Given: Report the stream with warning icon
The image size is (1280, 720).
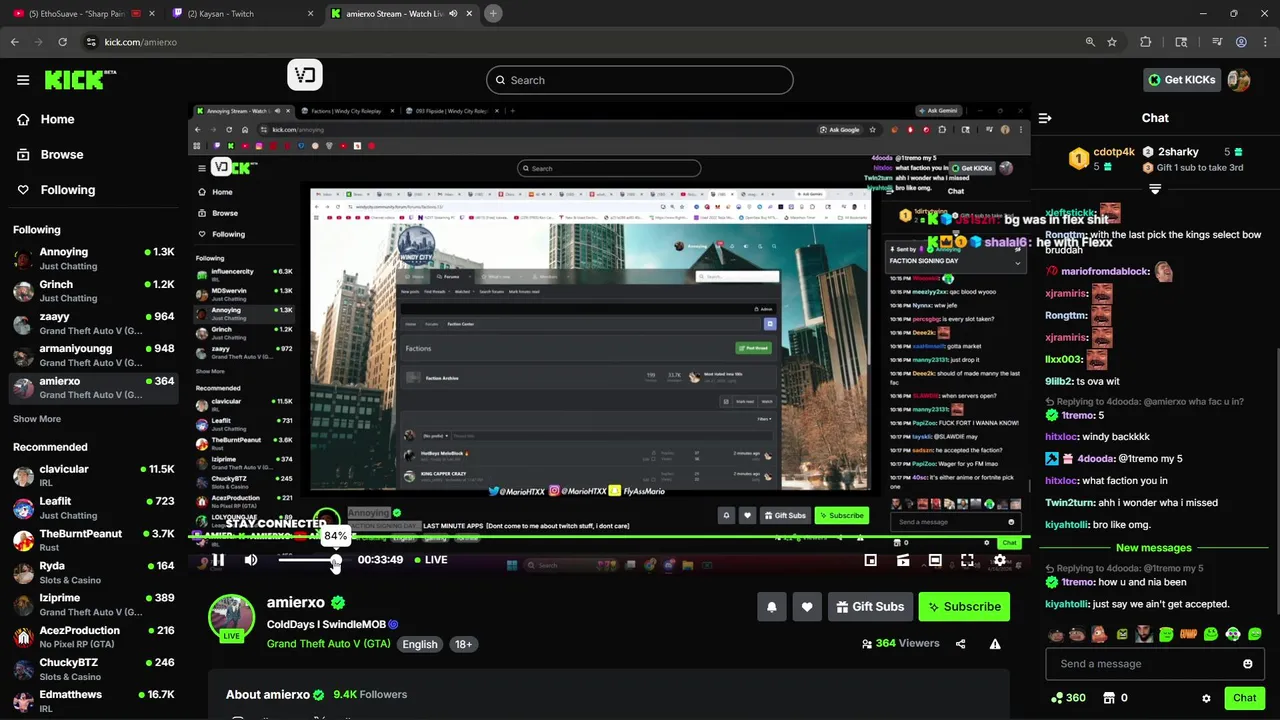Looking at the screenshot, I should point(995,644).
